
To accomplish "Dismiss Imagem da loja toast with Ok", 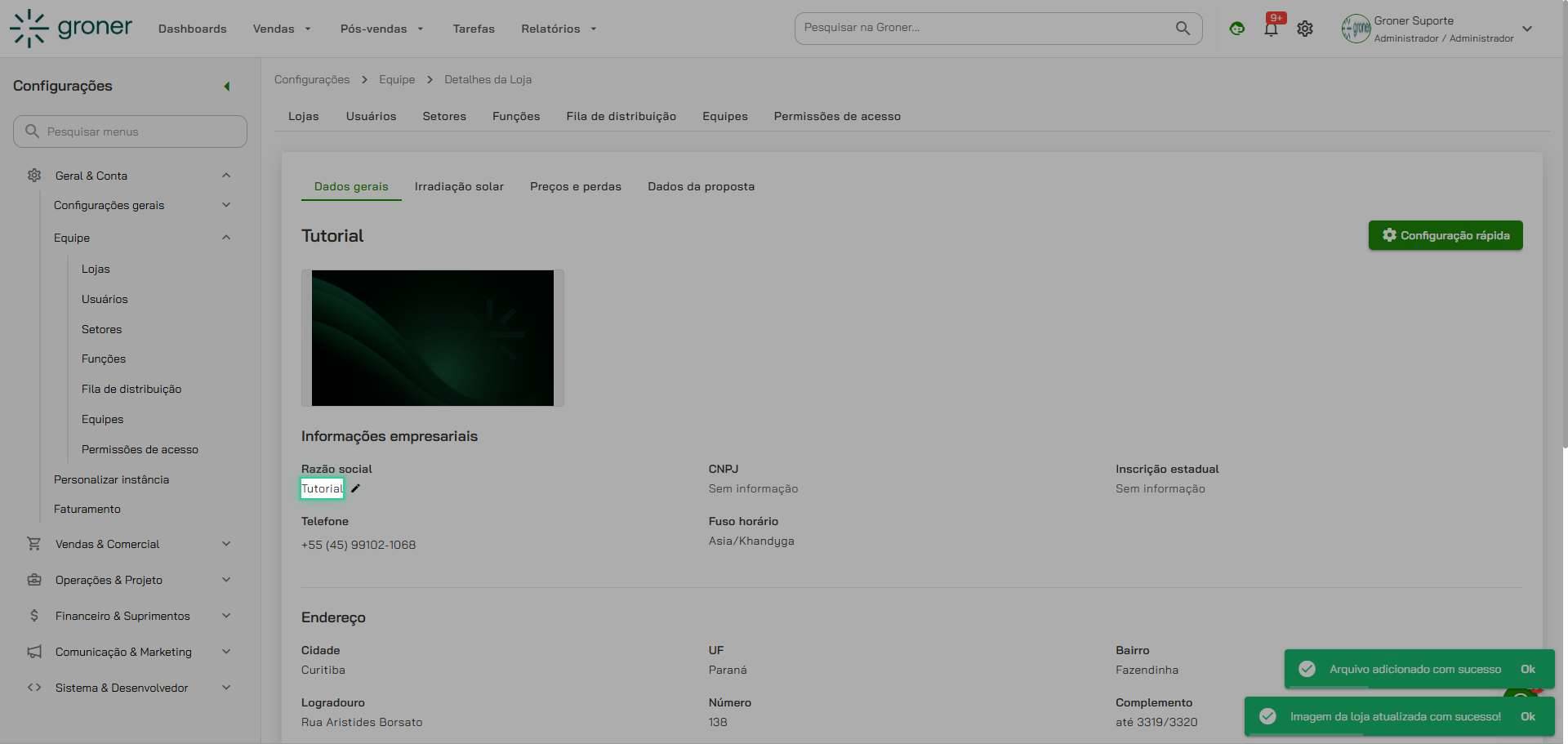I will click(1528, 716).
